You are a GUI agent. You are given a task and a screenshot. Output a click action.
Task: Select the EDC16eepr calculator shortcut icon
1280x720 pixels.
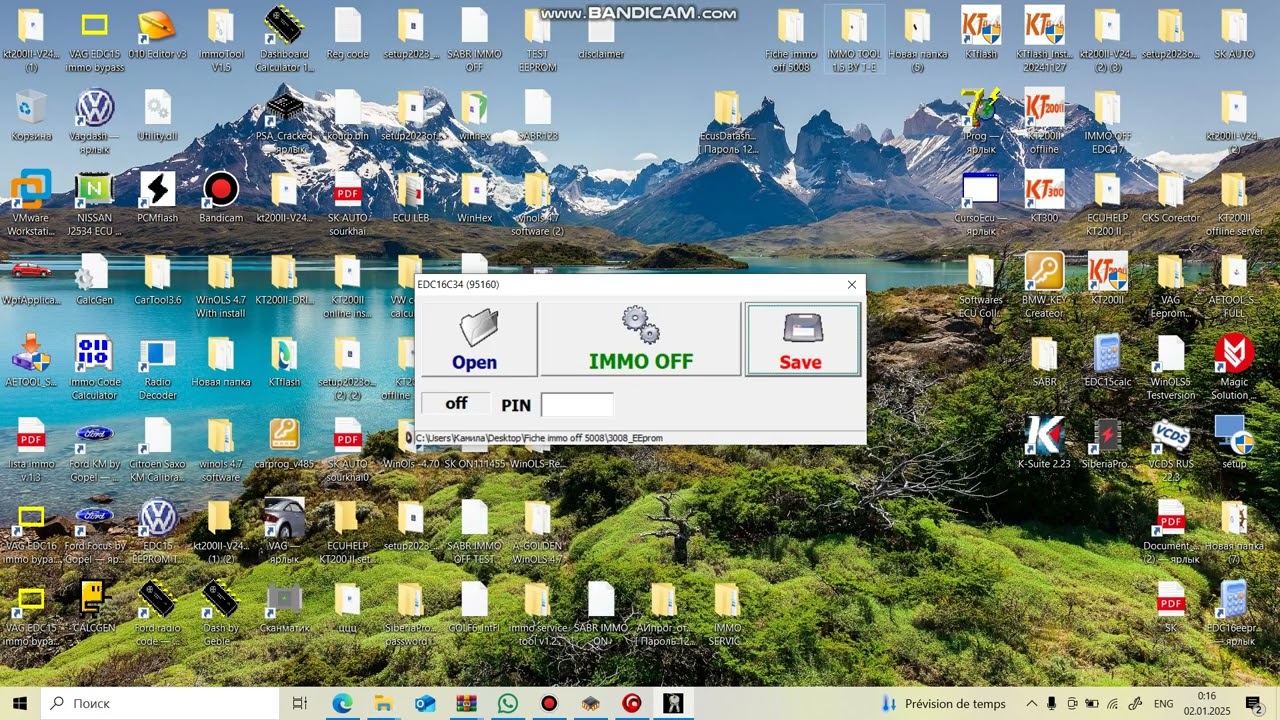point(1234,614)
